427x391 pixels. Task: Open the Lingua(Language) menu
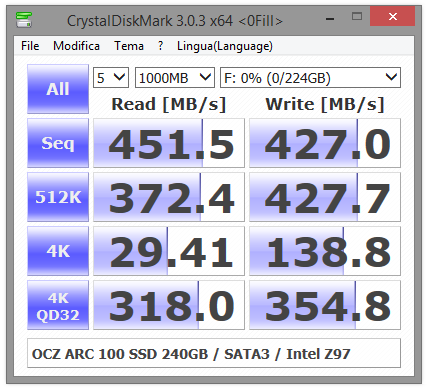(225, 46)
